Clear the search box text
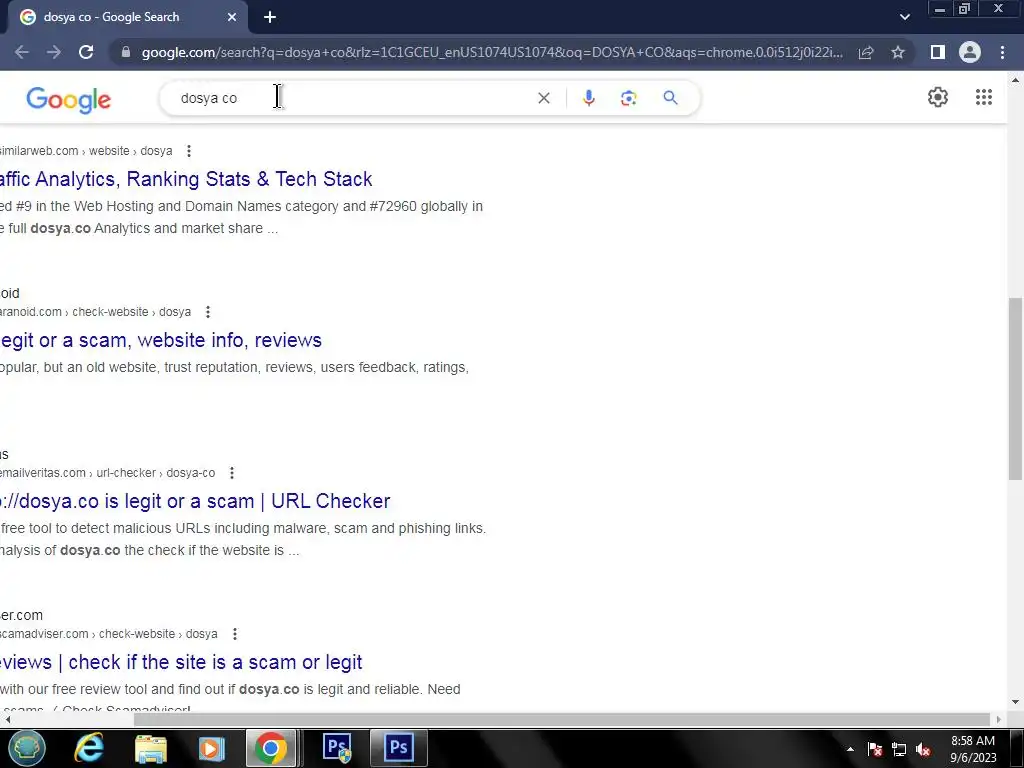The image size is (1024, 768). tap(543, 98)
